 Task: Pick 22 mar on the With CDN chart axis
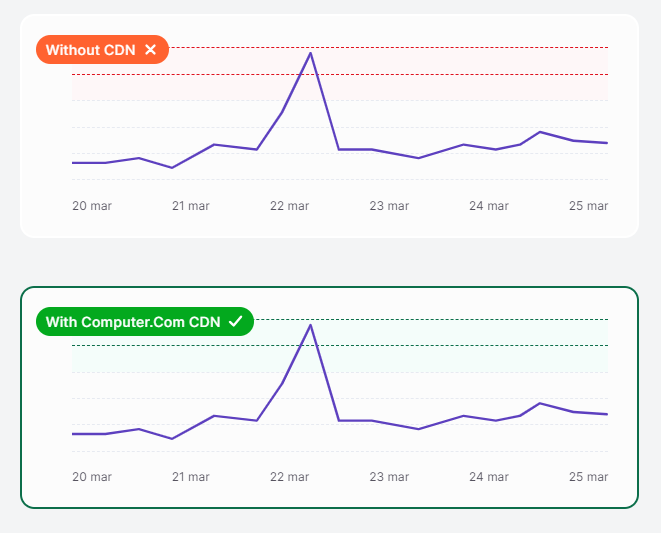pos(290,477)
